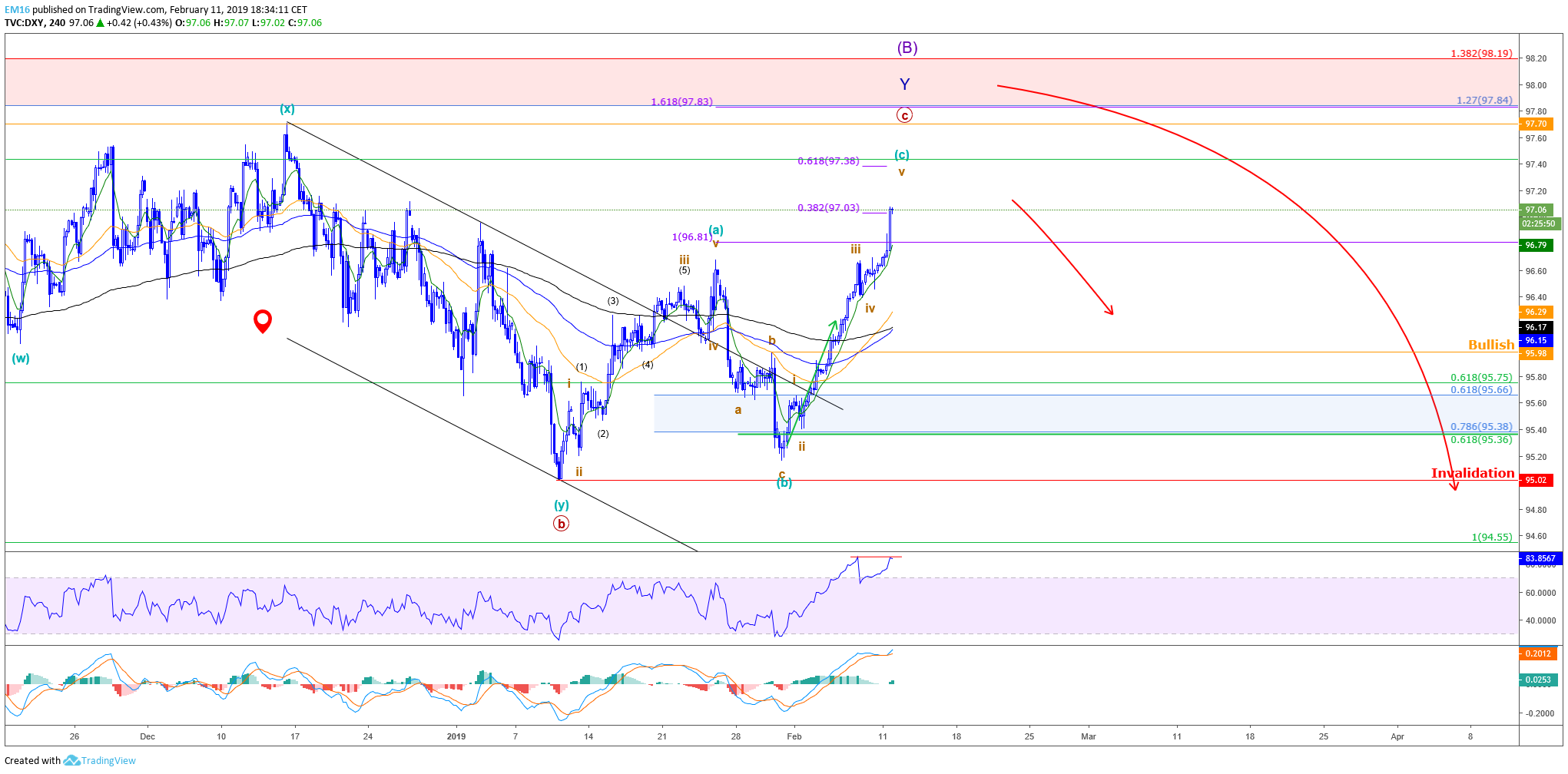
Task: Click the red location pin marker
Action: [263, 321]
